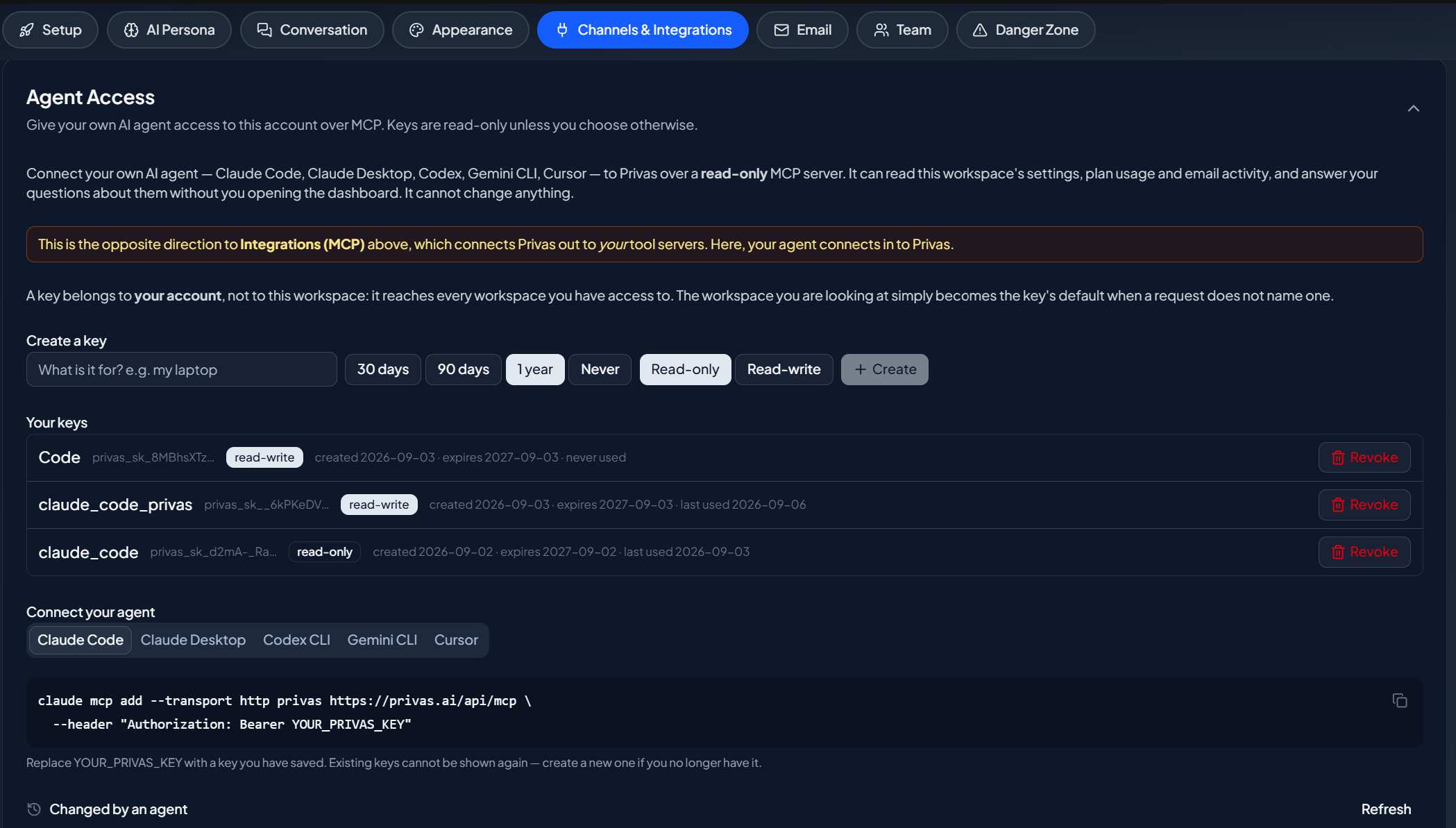
Task: Go to Appearance tab
Action: [461, 30]
